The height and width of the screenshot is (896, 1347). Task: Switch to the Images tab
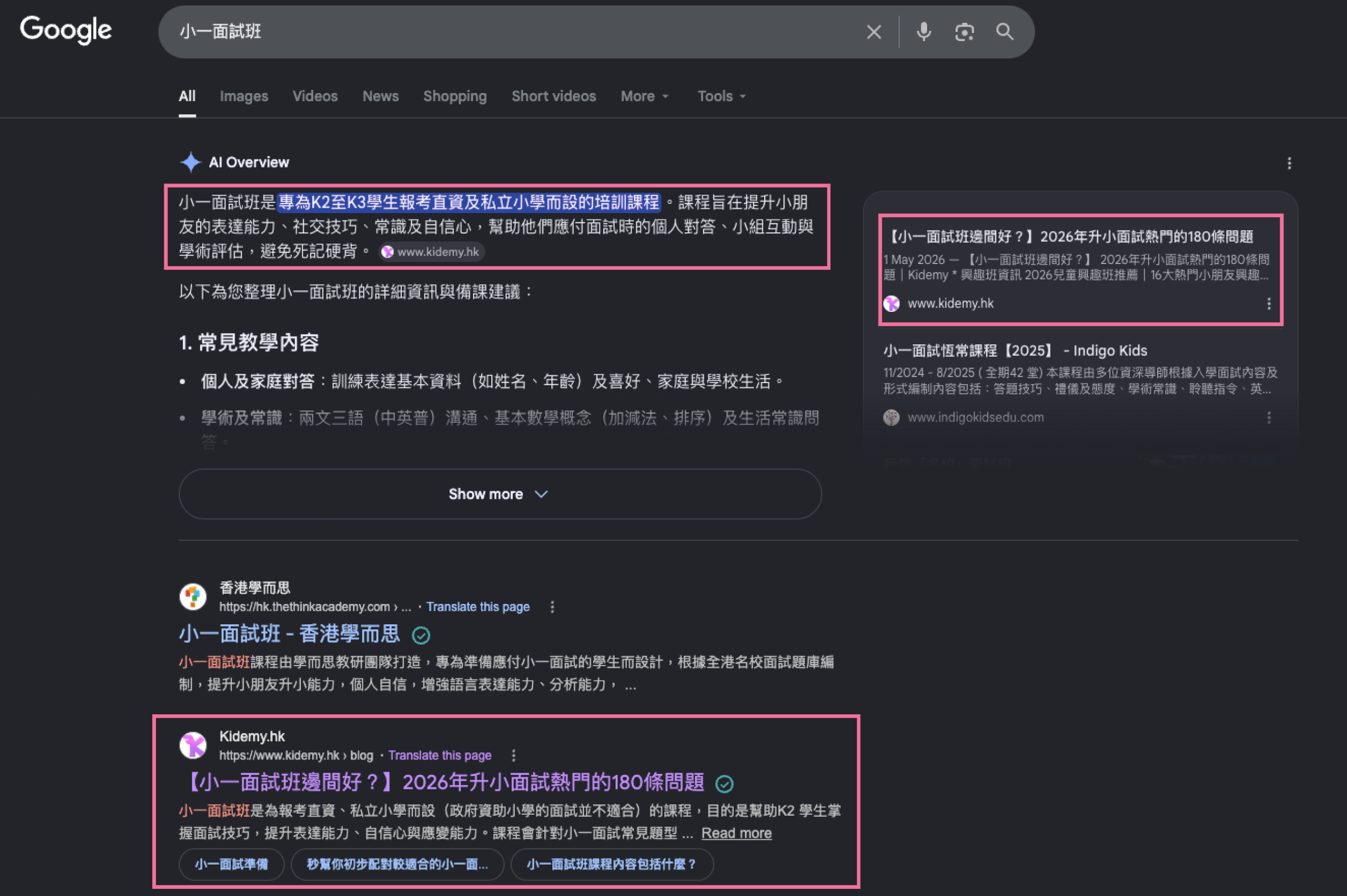[x=244, y=96]
